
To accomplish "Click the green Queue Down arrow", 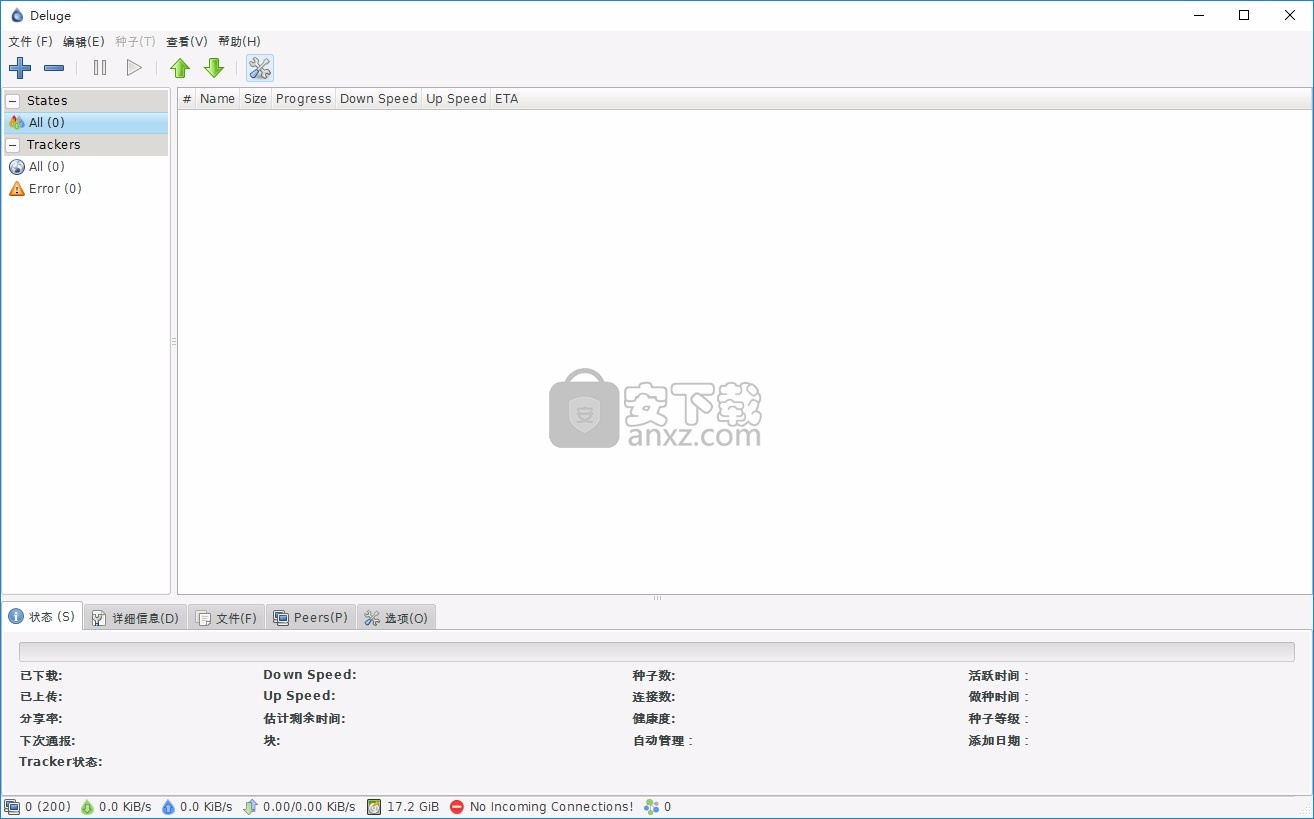I will (214, 68).
